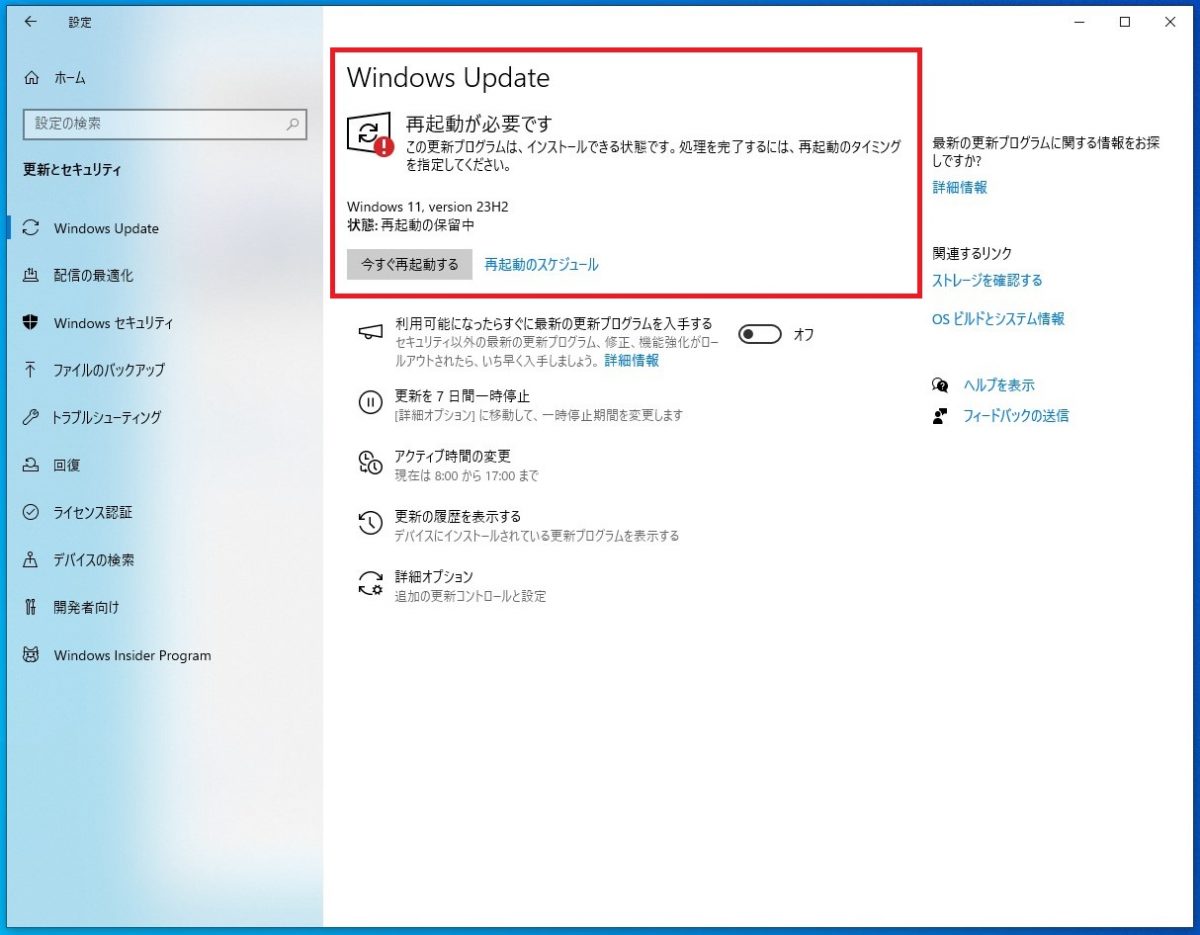Image resolution: width=1200 pixels, height=935 pixels.
Task: Click the Home icon in the sidebar
Action: click(32, 78)
